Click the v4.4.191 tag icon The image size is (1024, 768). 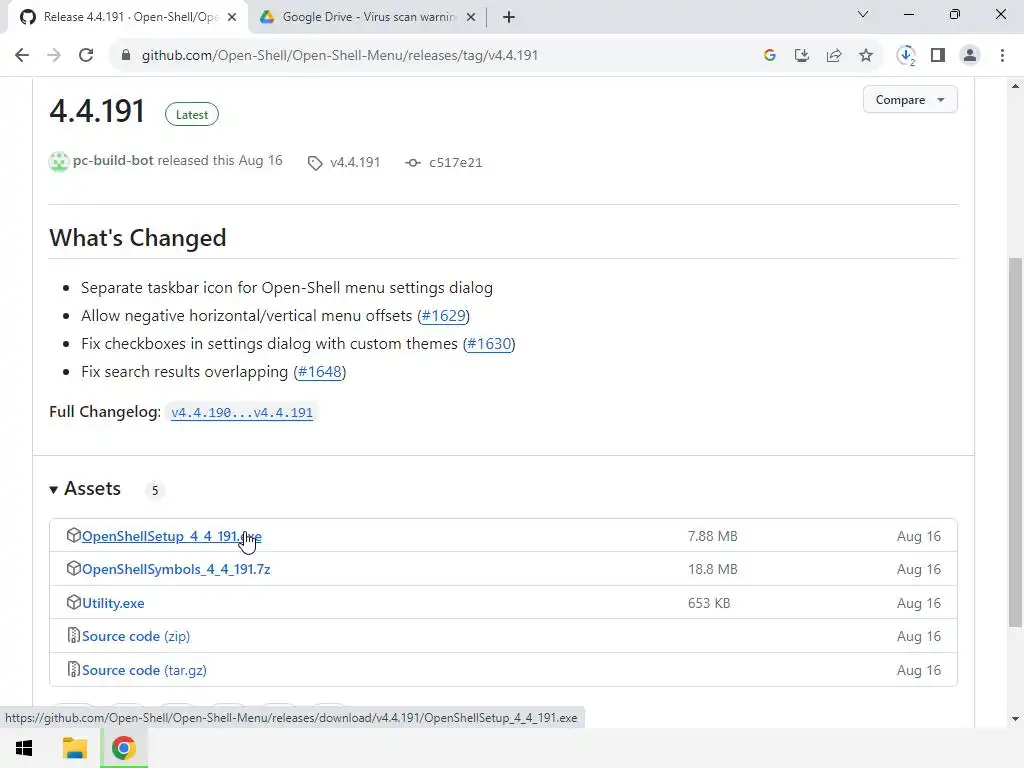click(315, 163)
